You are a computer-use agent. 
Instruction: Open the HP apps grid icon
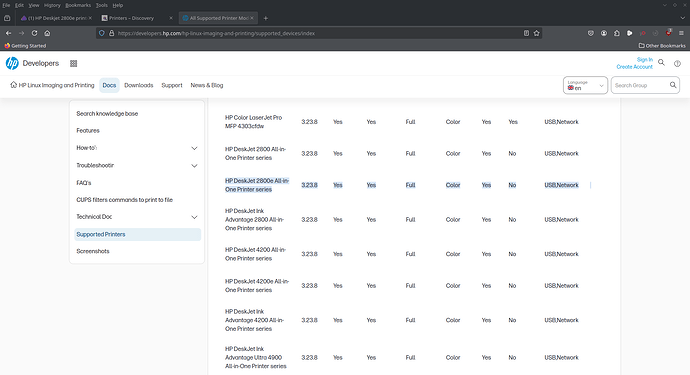coord(73,63)
